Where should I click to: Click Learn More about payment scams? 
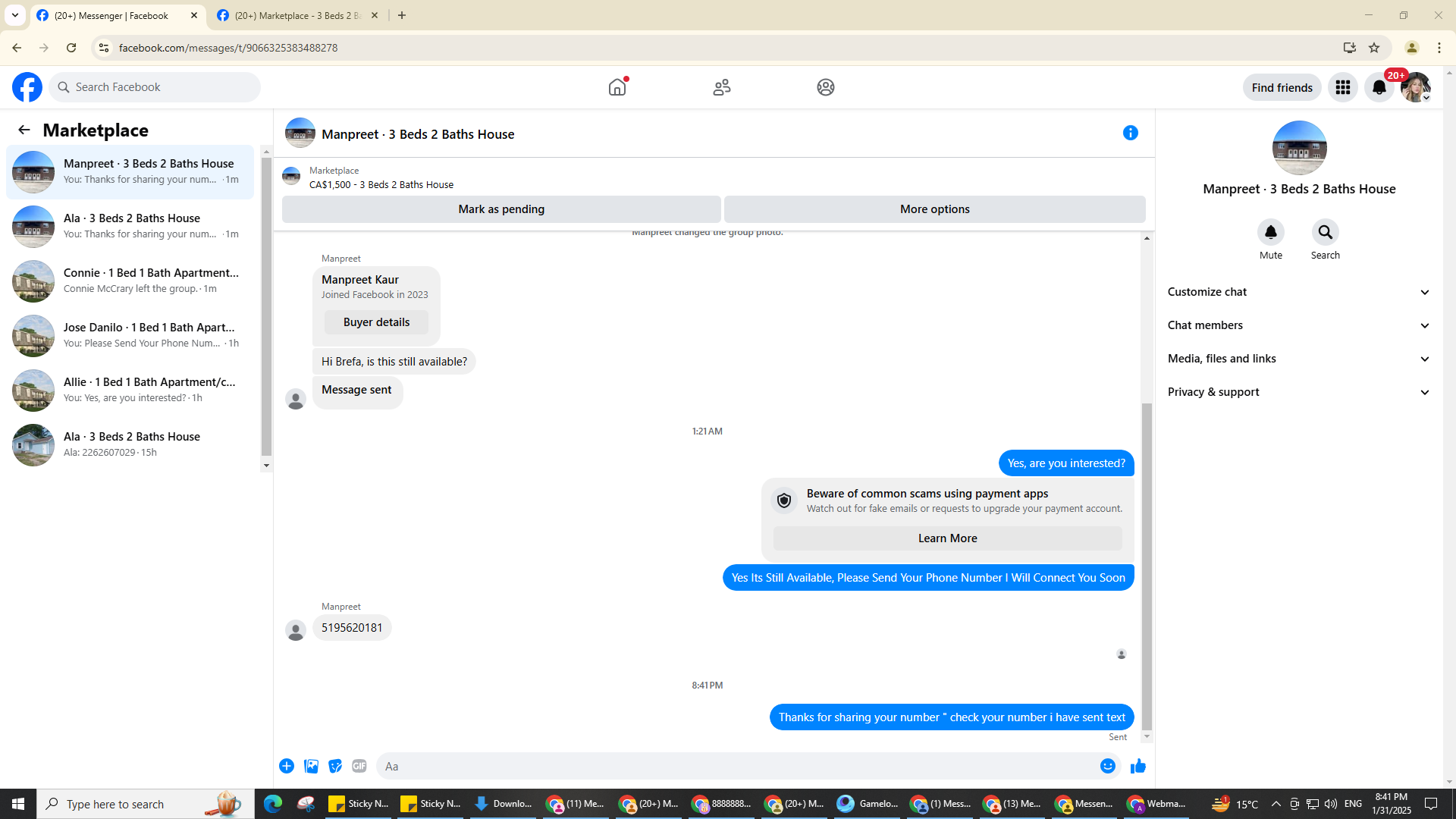click(948, 538)
